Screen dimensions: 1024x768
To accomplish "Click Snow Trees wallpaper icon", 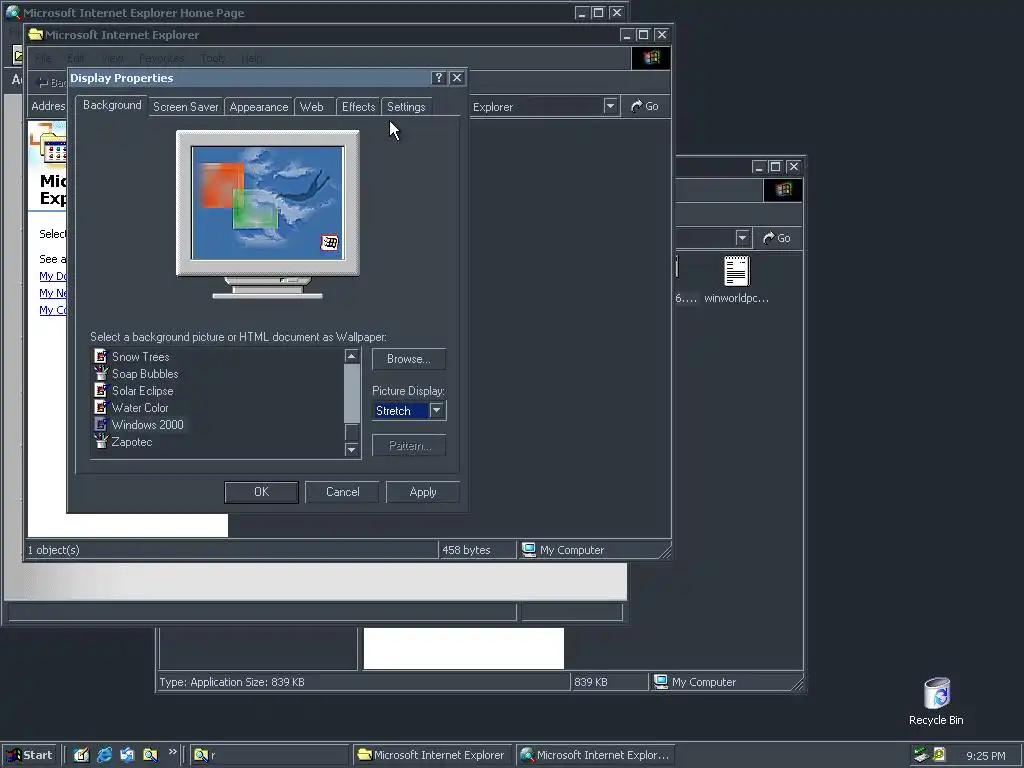I will [x=101, y=357].
